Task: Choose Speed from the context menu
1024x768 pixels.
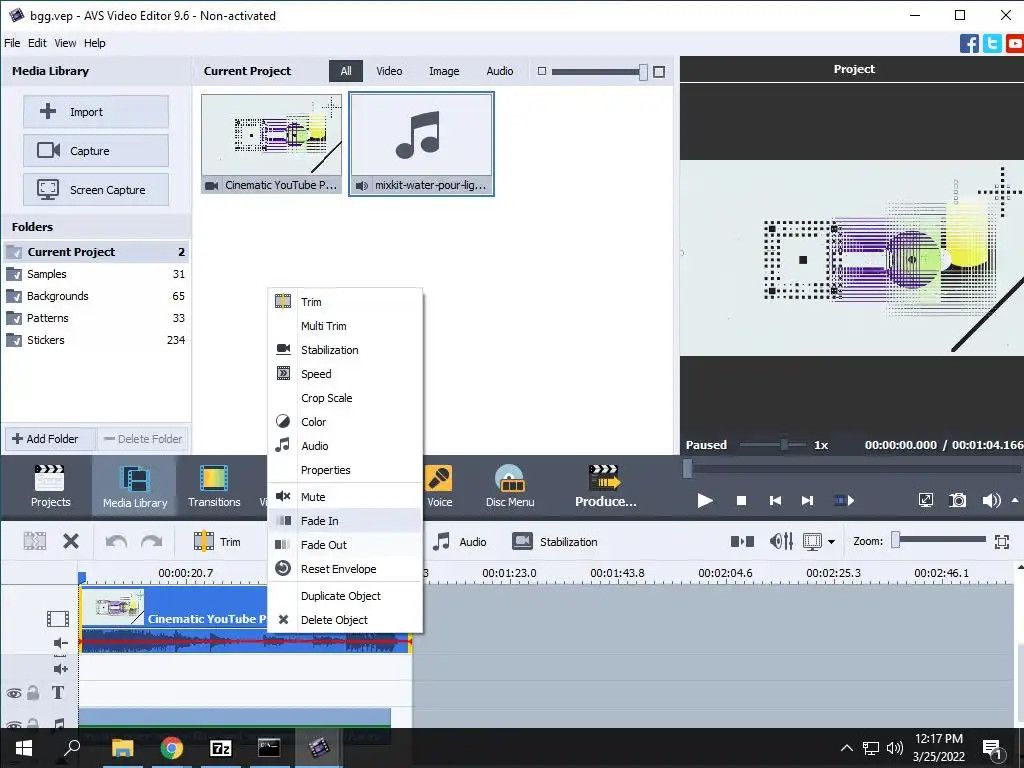Action: pyautogui.click(x=345, y=374)
